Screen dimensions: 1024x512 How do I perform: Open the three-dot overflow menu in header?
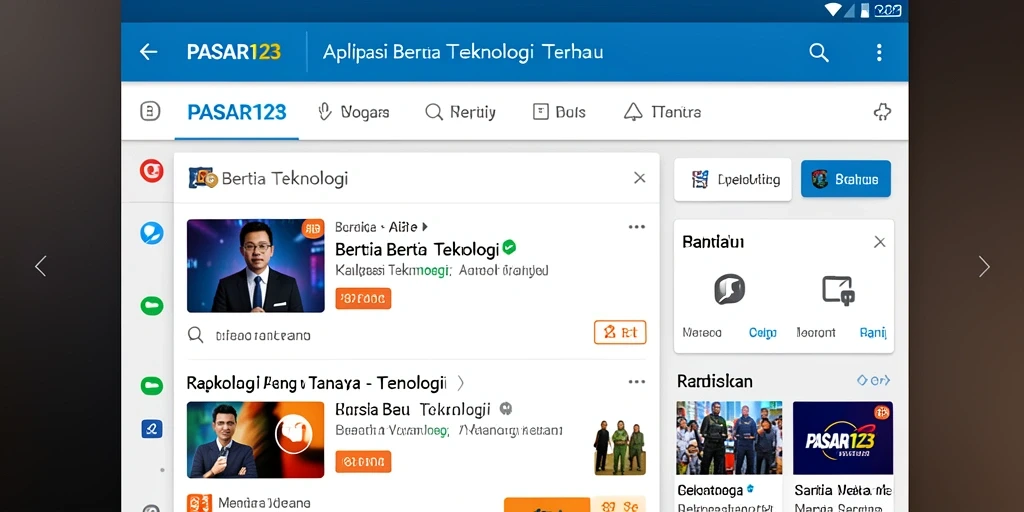[x=879, y=52]
